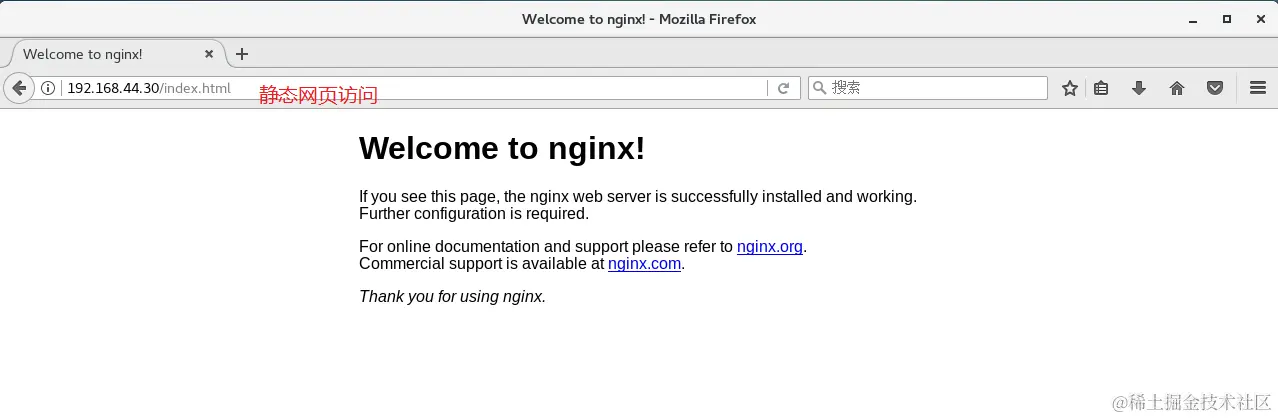Click the search magnifier icon
1278x419 pixels.
coord(820,88)
